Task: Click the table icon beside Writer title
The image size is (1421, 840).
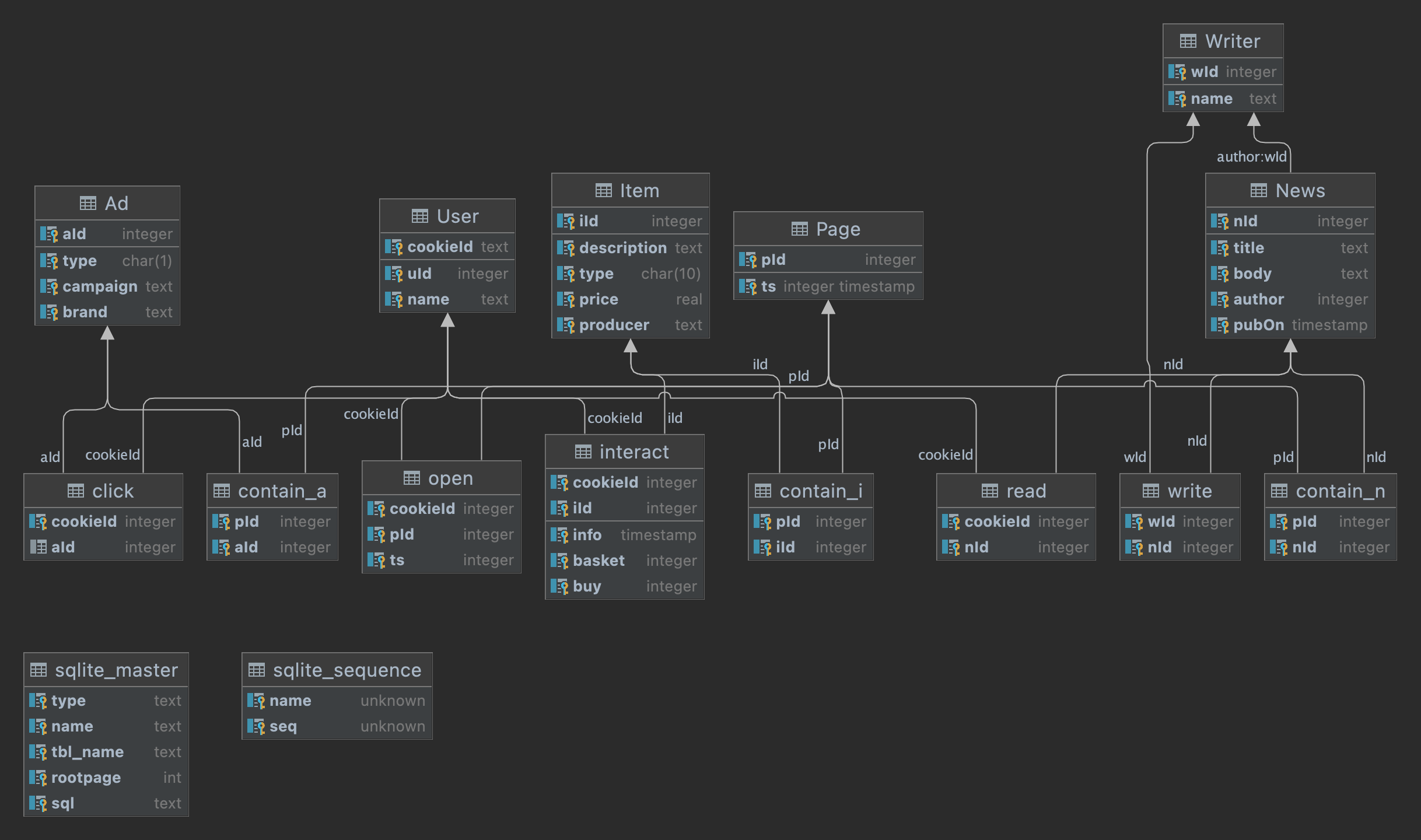Action: (1188, 41)
